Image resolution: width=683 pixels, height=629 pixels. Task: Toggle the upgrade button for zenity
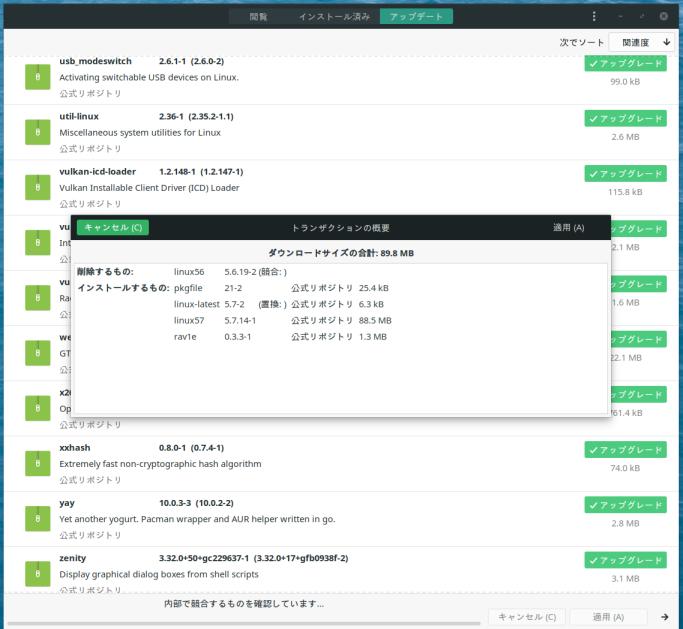click(625, 560)
